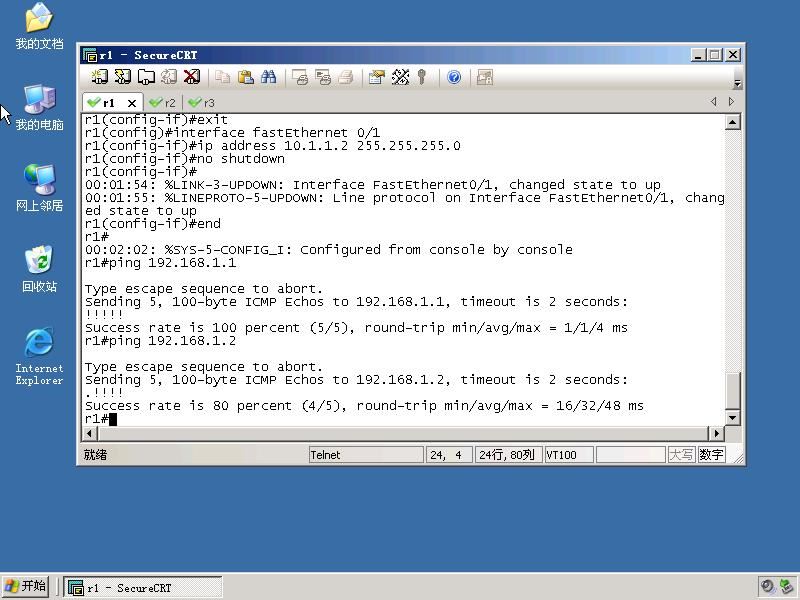Click 'r1 - SecureCRT' taskbar button

(143, 588)
